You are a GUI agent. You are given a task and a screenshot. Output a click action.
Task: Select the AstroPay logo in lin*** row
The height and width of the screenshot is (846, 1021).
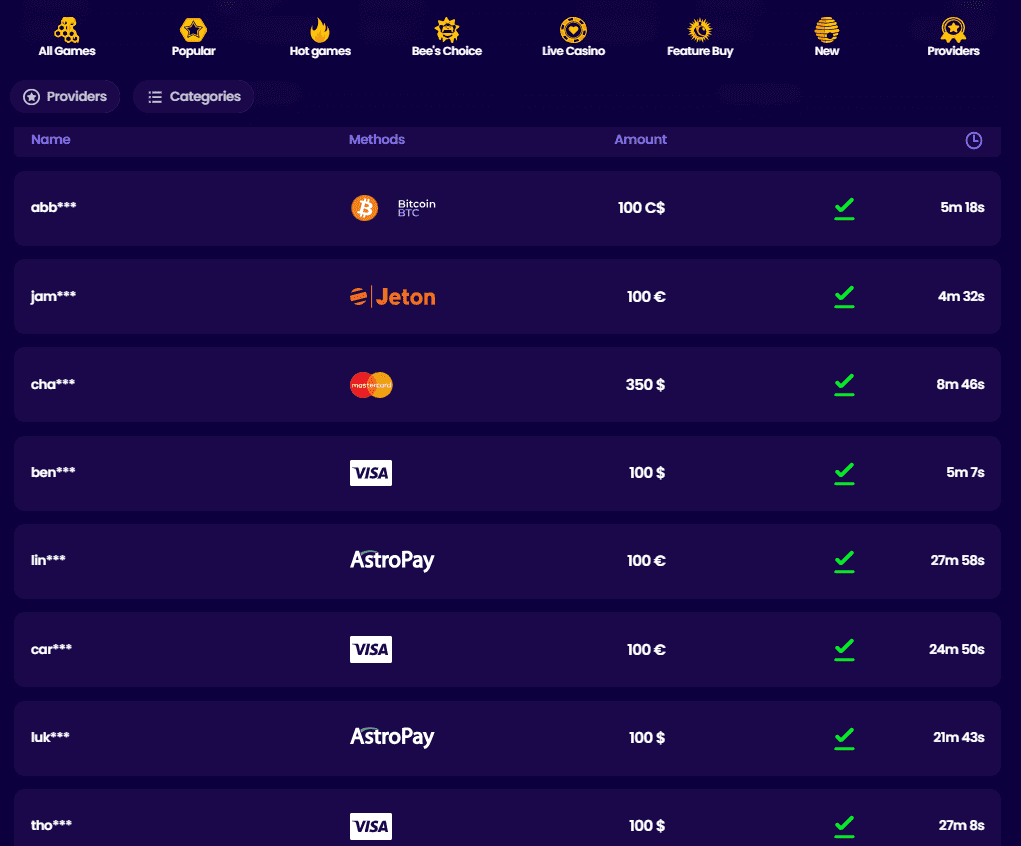pos(392,560)
